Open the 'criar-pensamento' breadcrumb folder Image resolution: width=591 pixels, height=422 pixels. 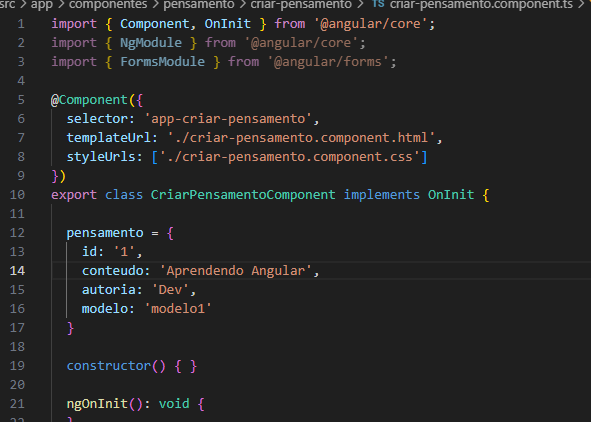(x=301, y=4)
